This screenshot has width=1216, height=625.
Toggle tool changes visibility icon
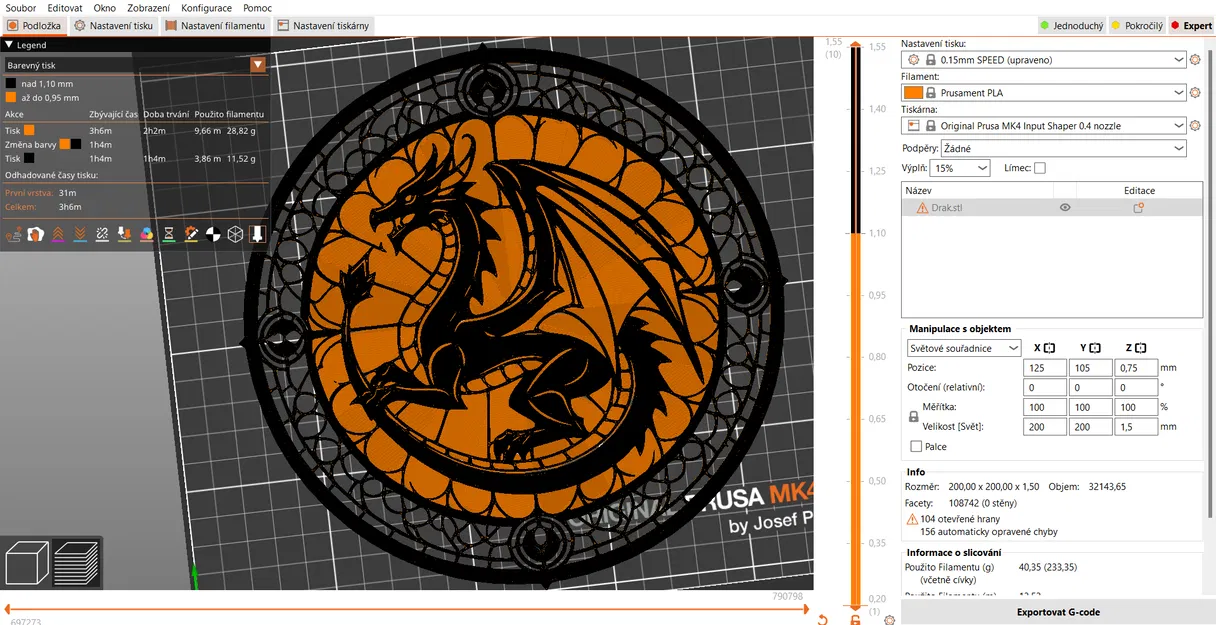coord(124,234)
